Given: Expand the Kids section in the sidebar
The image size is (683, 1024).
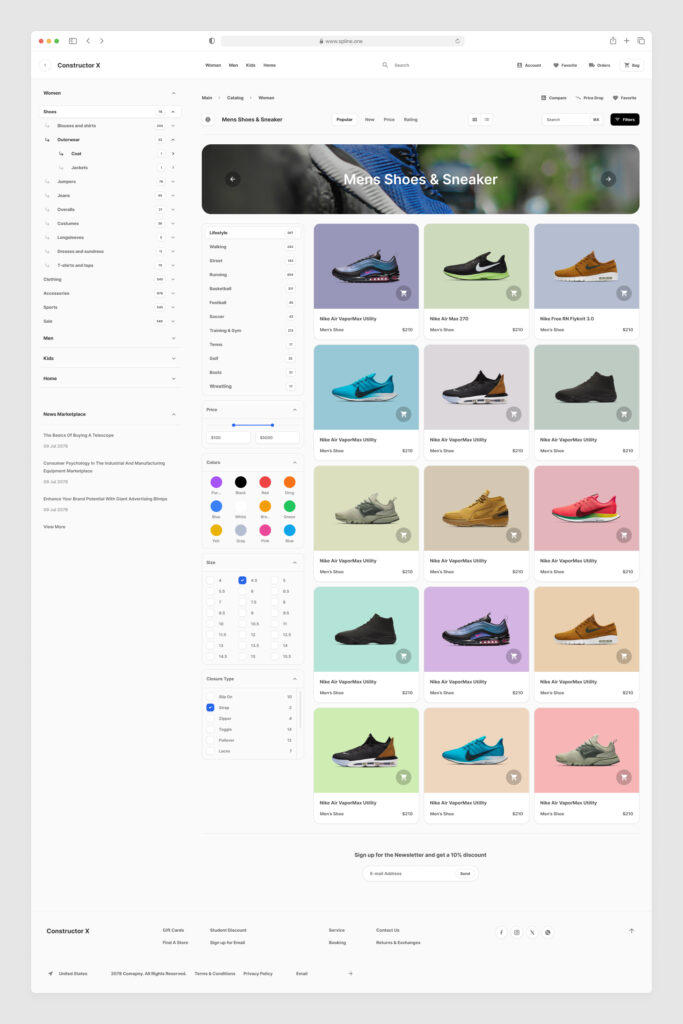Looking at the screenshot, I should 174,359.
